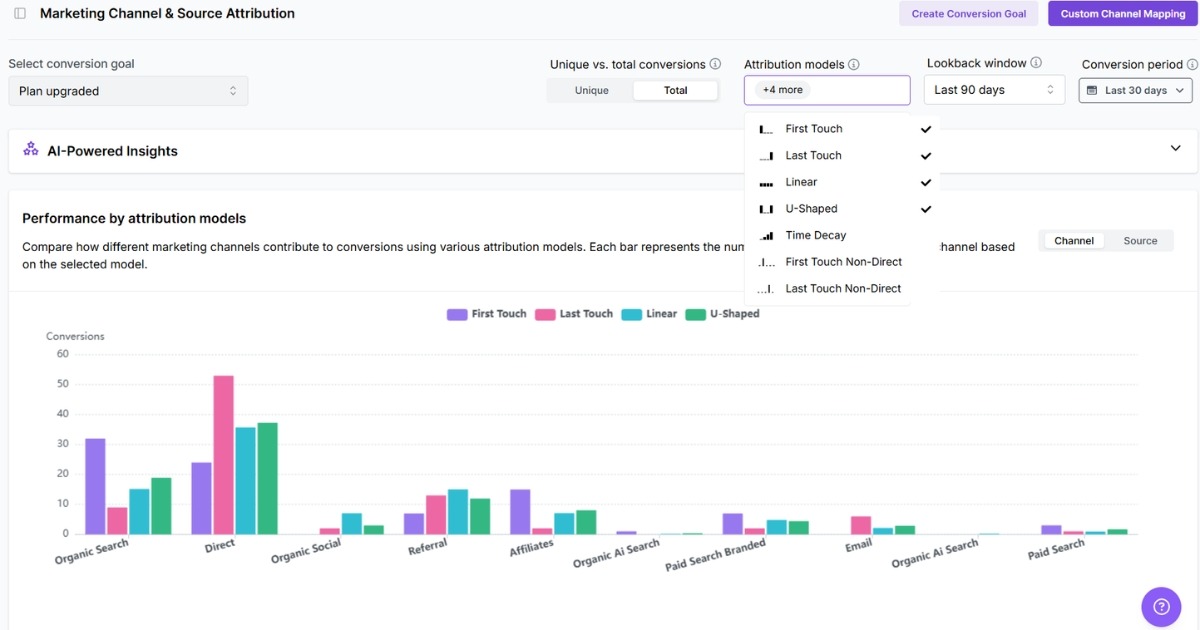Click the Linear model bar icon
Screen dimensions: 1200x630
pos(766,181)
